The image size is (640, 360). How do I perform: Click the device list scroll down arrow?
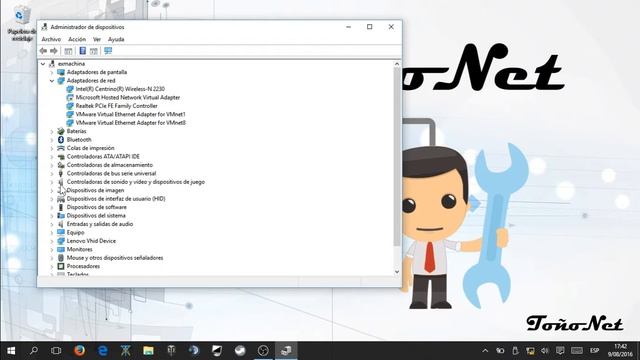click(397, 272)
